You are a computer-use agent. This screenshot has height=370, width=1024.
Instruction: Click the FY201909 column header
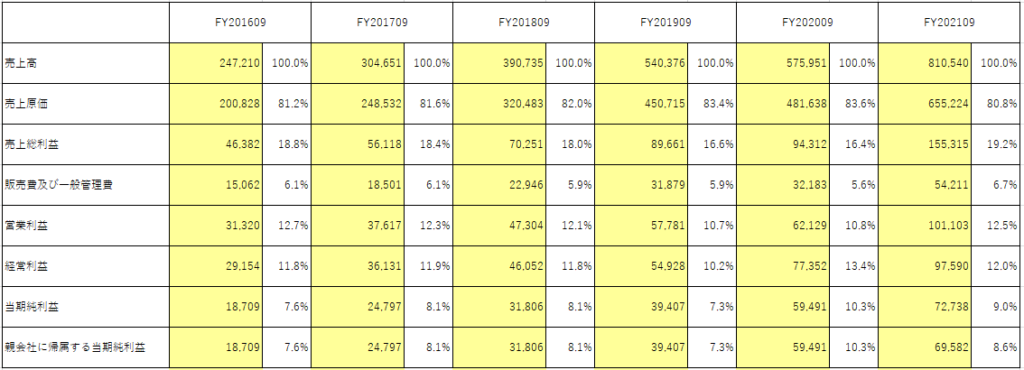point(665,22)
